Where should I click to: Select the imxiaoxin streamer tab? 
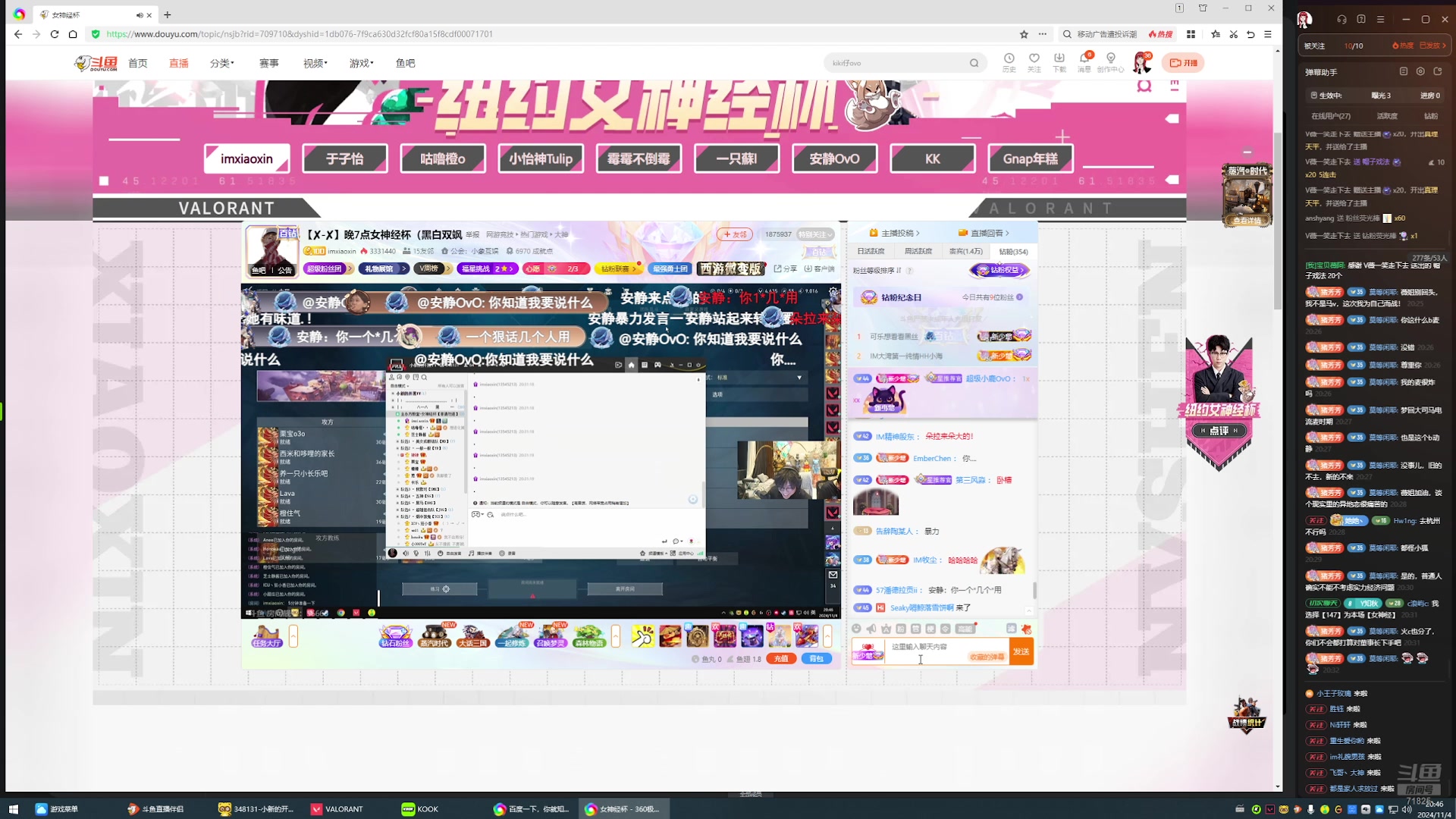click(246, 158)
